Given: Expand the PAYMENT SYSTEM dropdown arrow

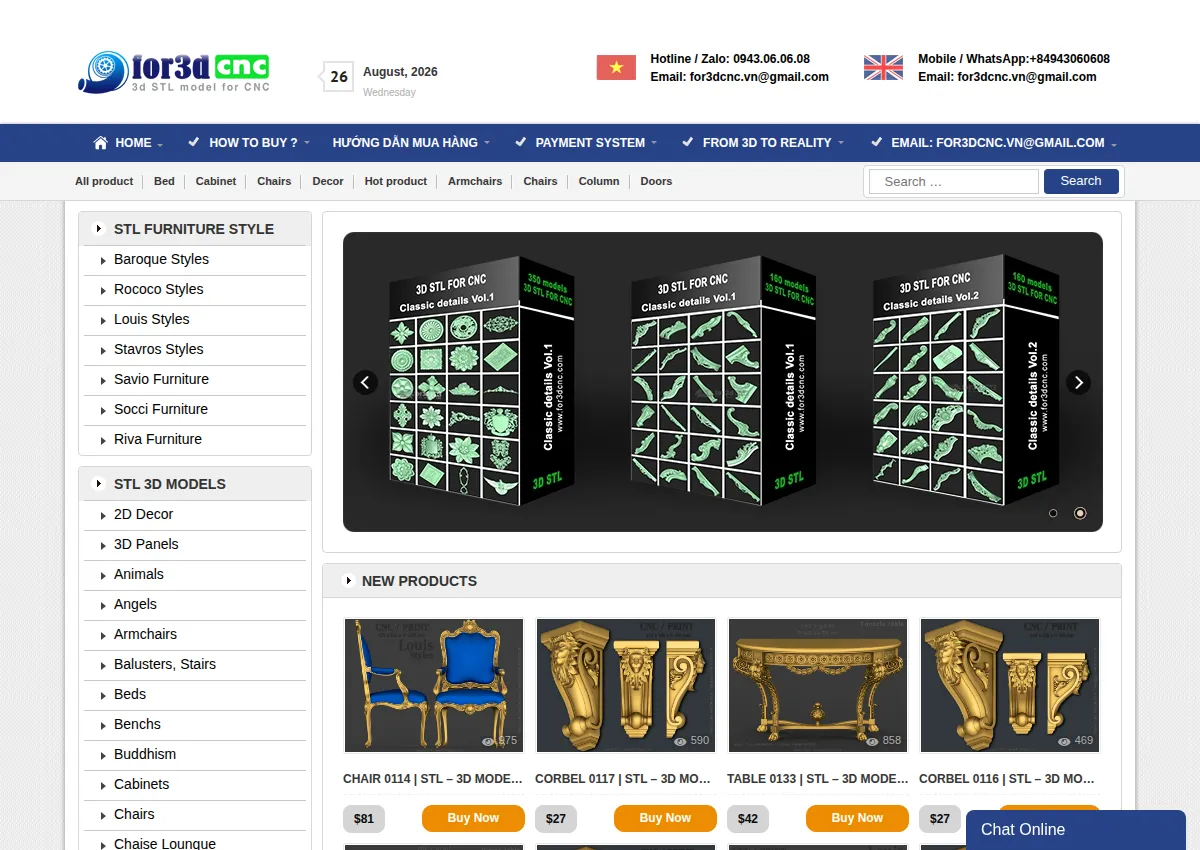Looking at the screenshot, I should pos(654,144).
